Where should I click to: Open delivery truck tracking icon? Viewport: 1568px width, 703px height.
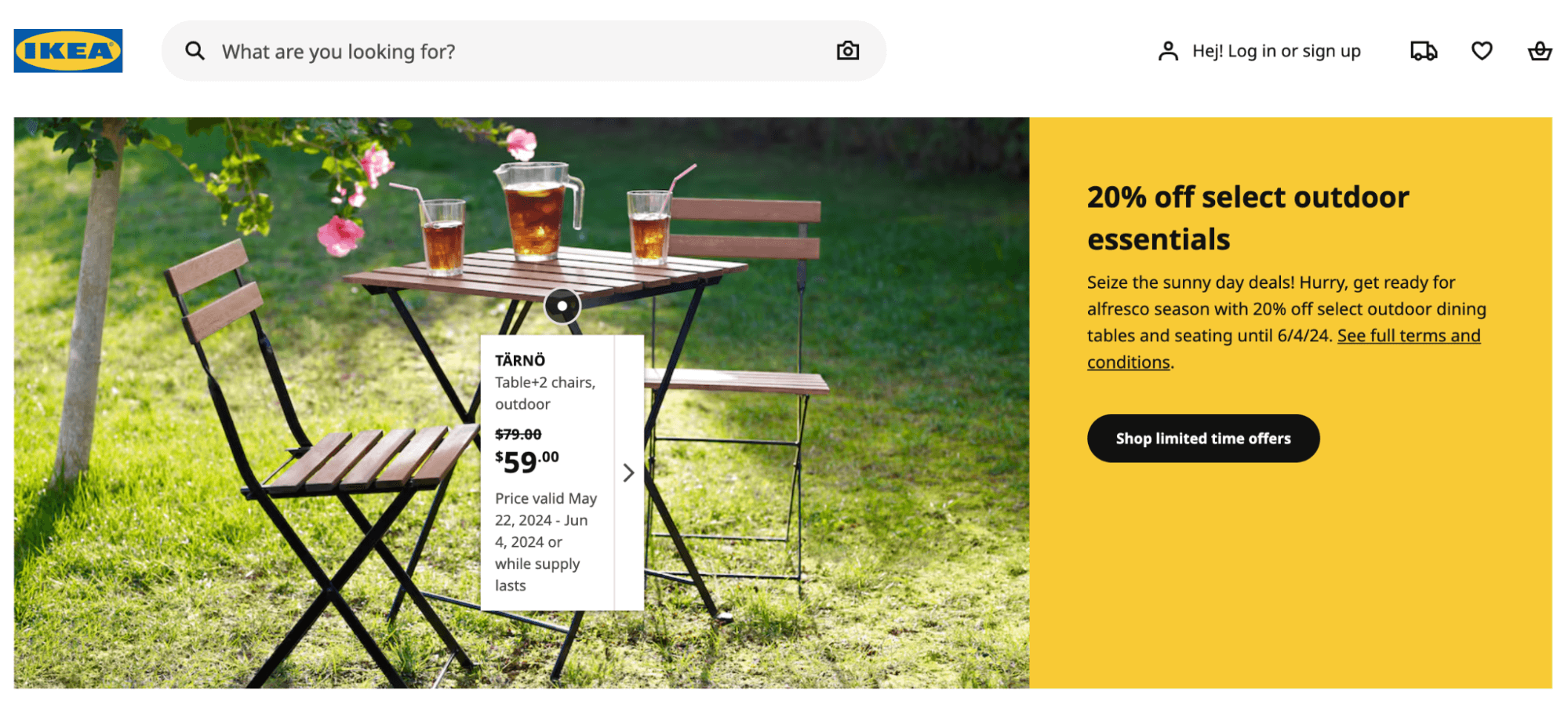click(x=1424, y=51)
